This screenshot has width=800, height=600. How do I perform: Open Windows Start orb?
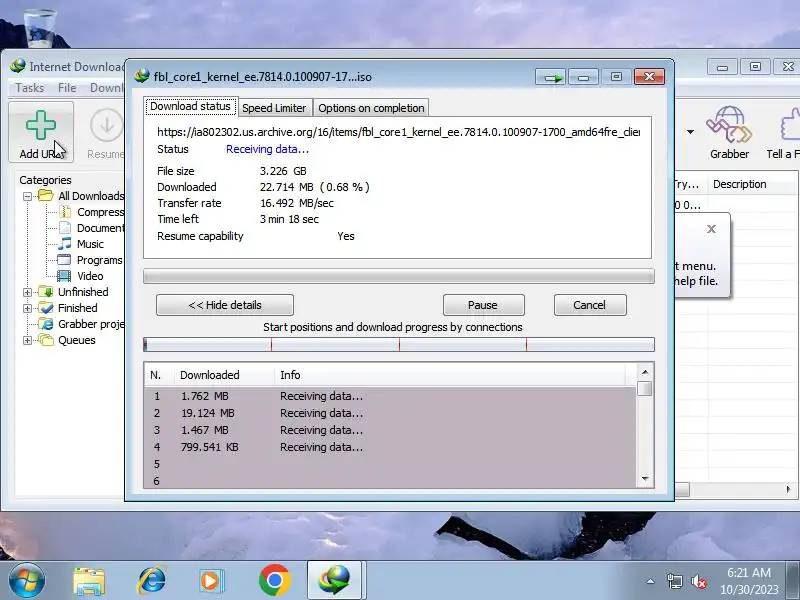[27, 581]
